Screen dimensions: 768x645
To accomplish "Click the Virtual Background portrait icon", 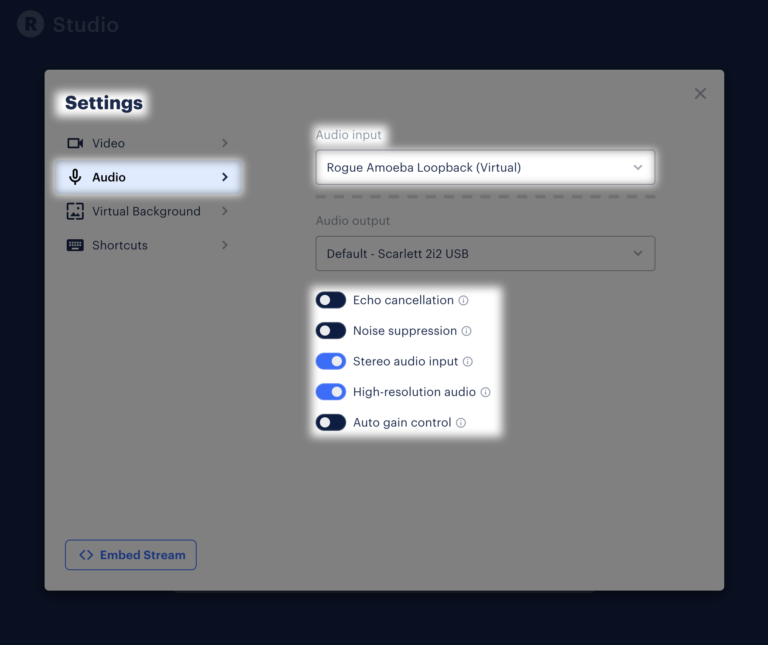I will pyautogui.click(x=75, y=211).
